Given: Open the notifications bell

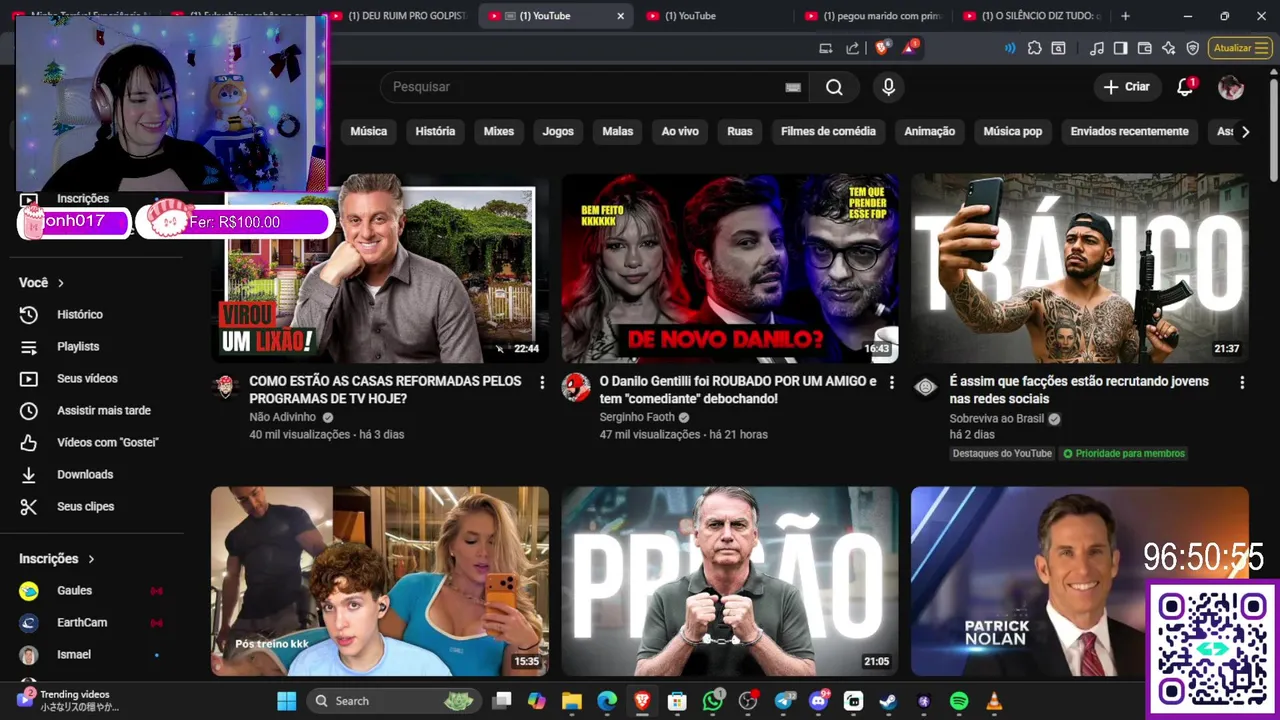Looking at the screenshot, I should (1185, 87).
